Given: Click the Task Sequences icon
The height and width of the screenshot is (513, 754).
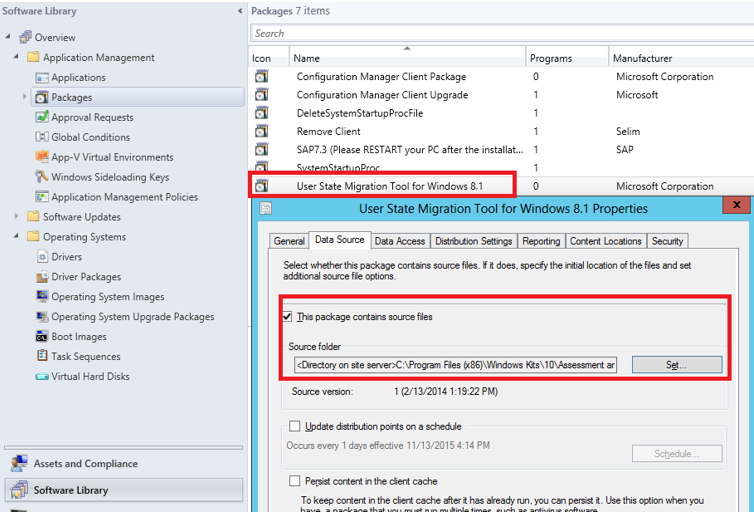Looking at the screenshot, I should coord(42,356).
